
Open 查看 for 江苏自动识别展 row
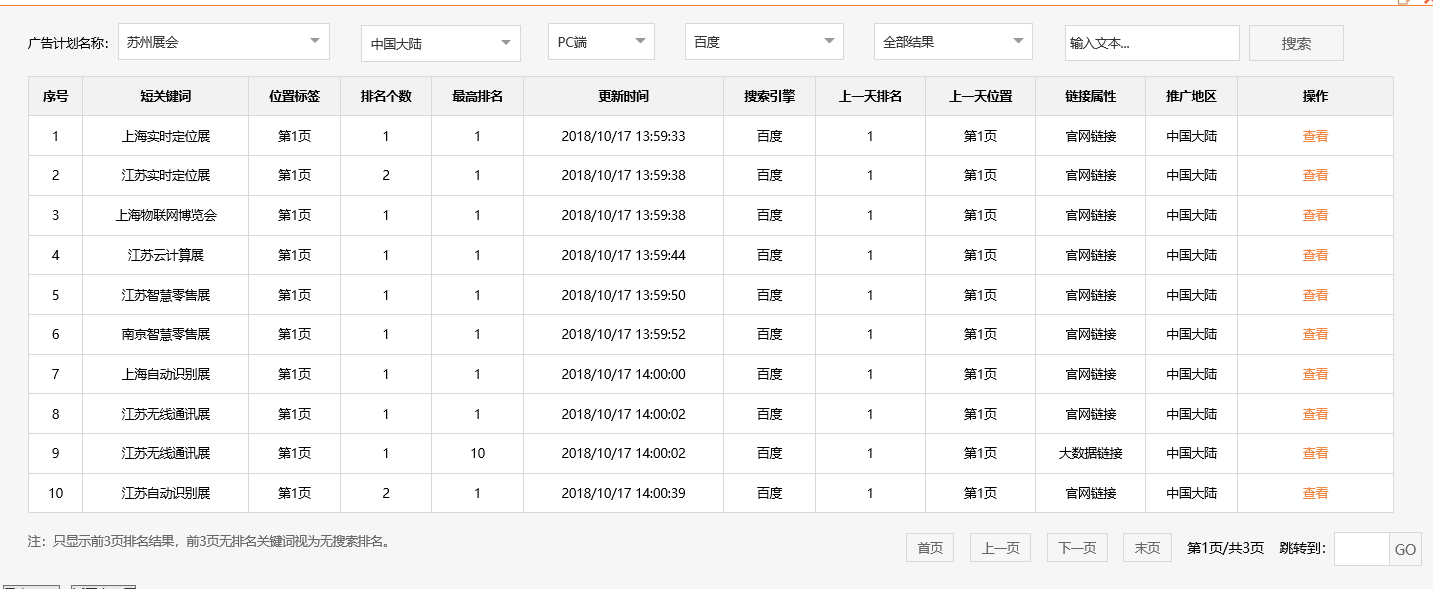click(1315, 493)
